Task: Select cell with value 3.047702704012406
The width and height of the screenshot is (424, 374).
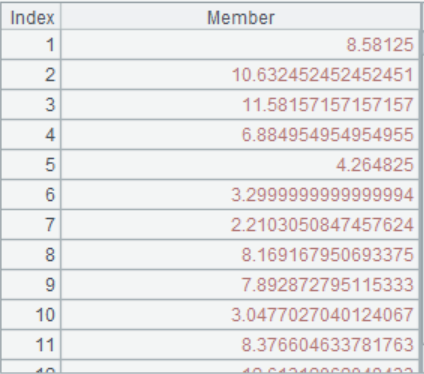Action: [x=240, y=315]
